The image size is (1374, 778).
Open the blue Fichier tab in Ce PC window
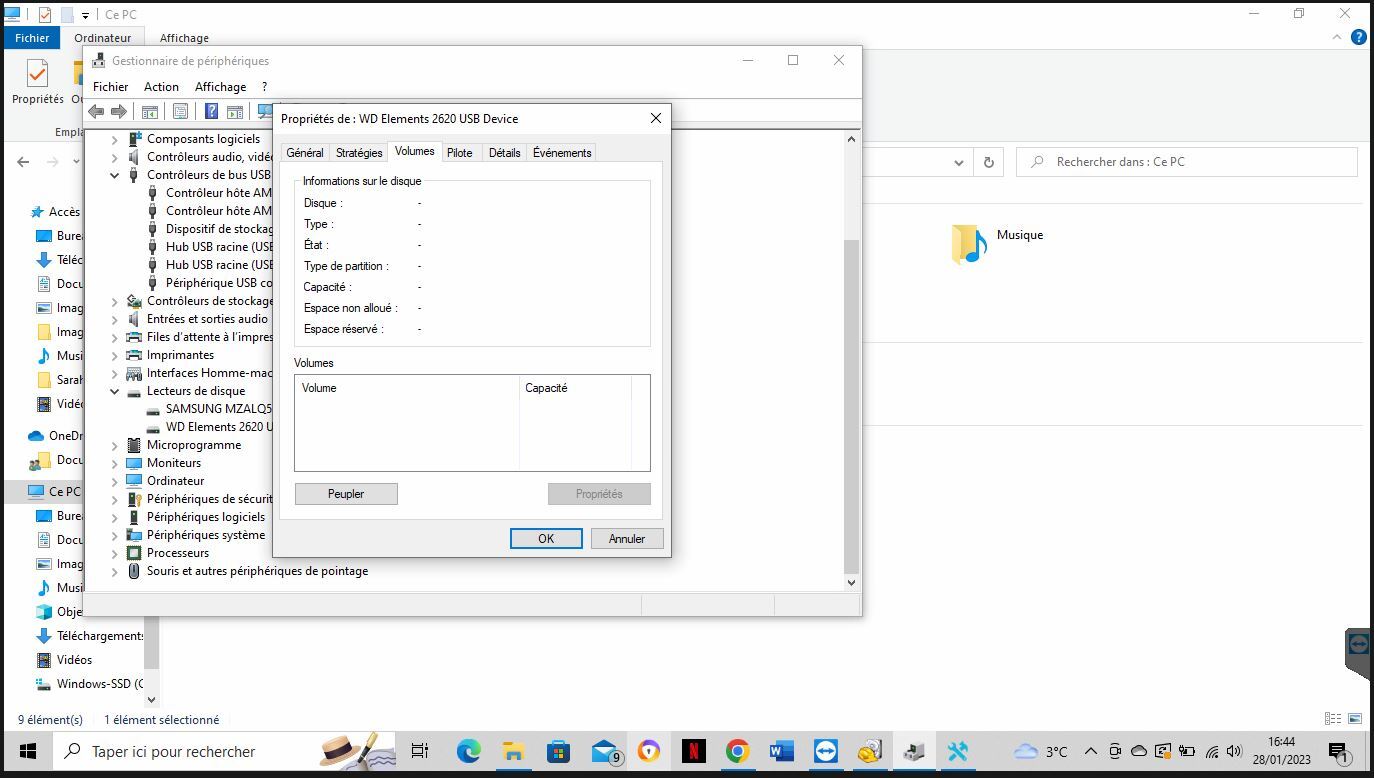pyautogui.click(x=32, y=38)
